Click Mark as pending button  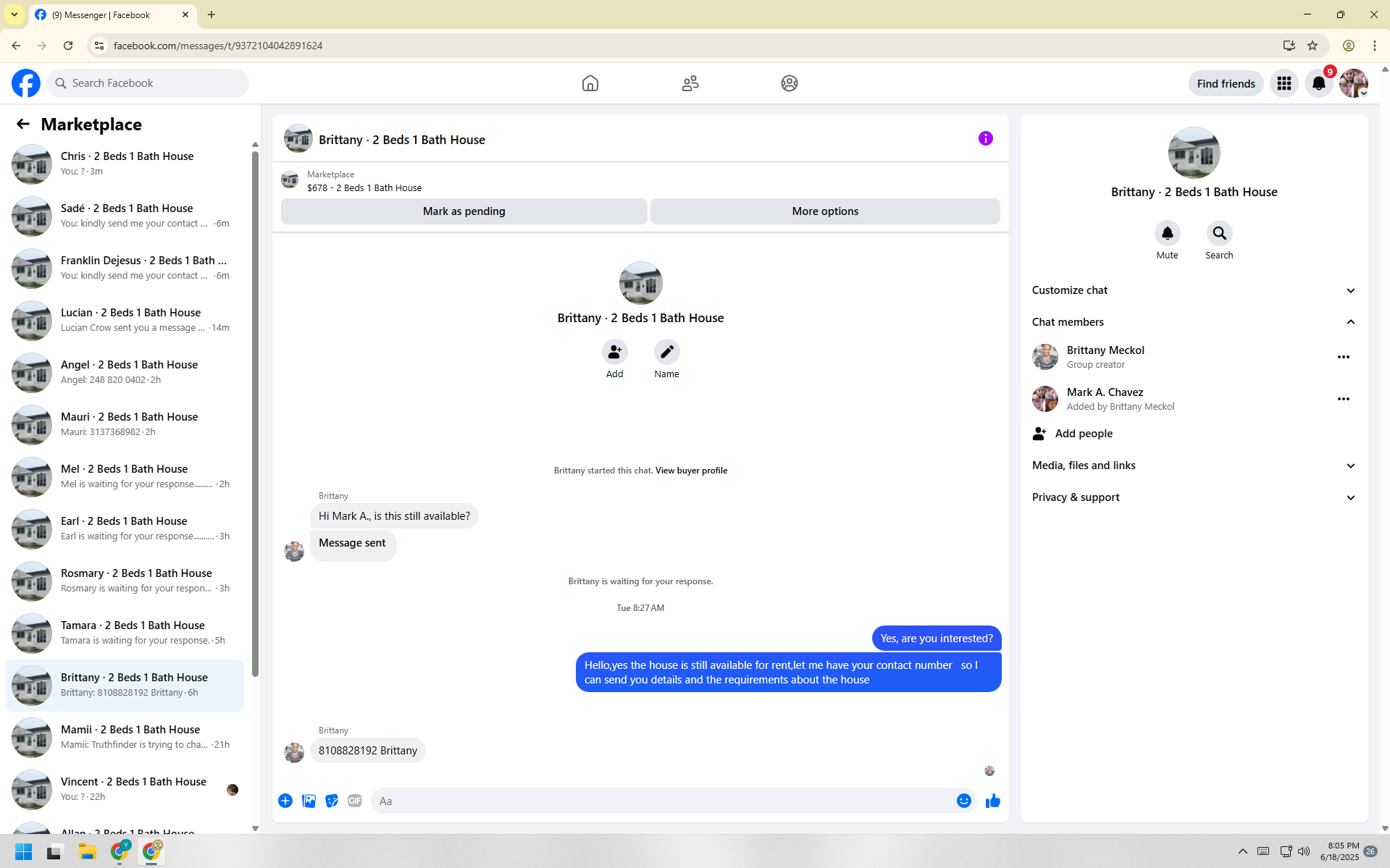(464, 211)
